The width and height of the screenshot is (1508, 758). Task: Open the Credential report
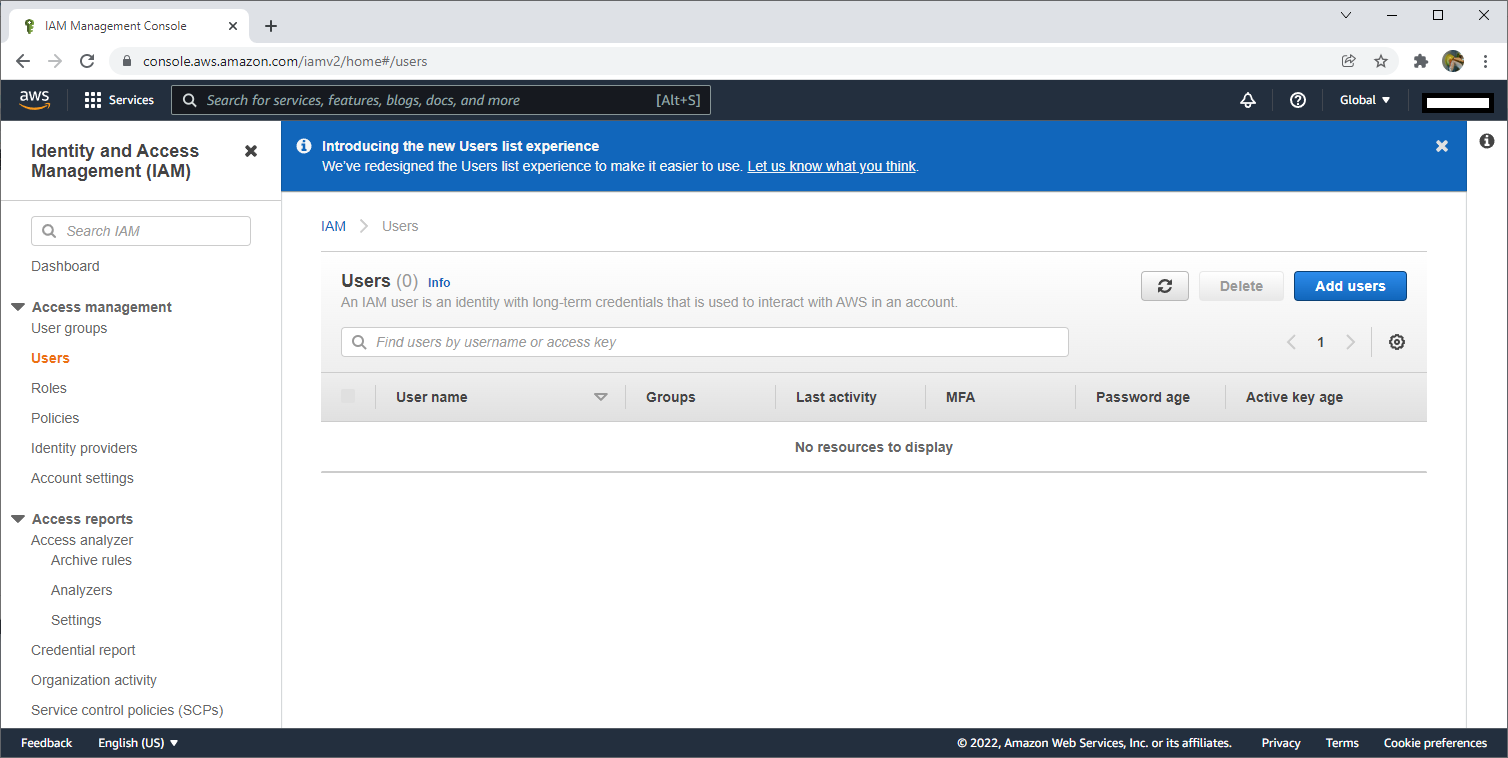(x=83, y=650)
